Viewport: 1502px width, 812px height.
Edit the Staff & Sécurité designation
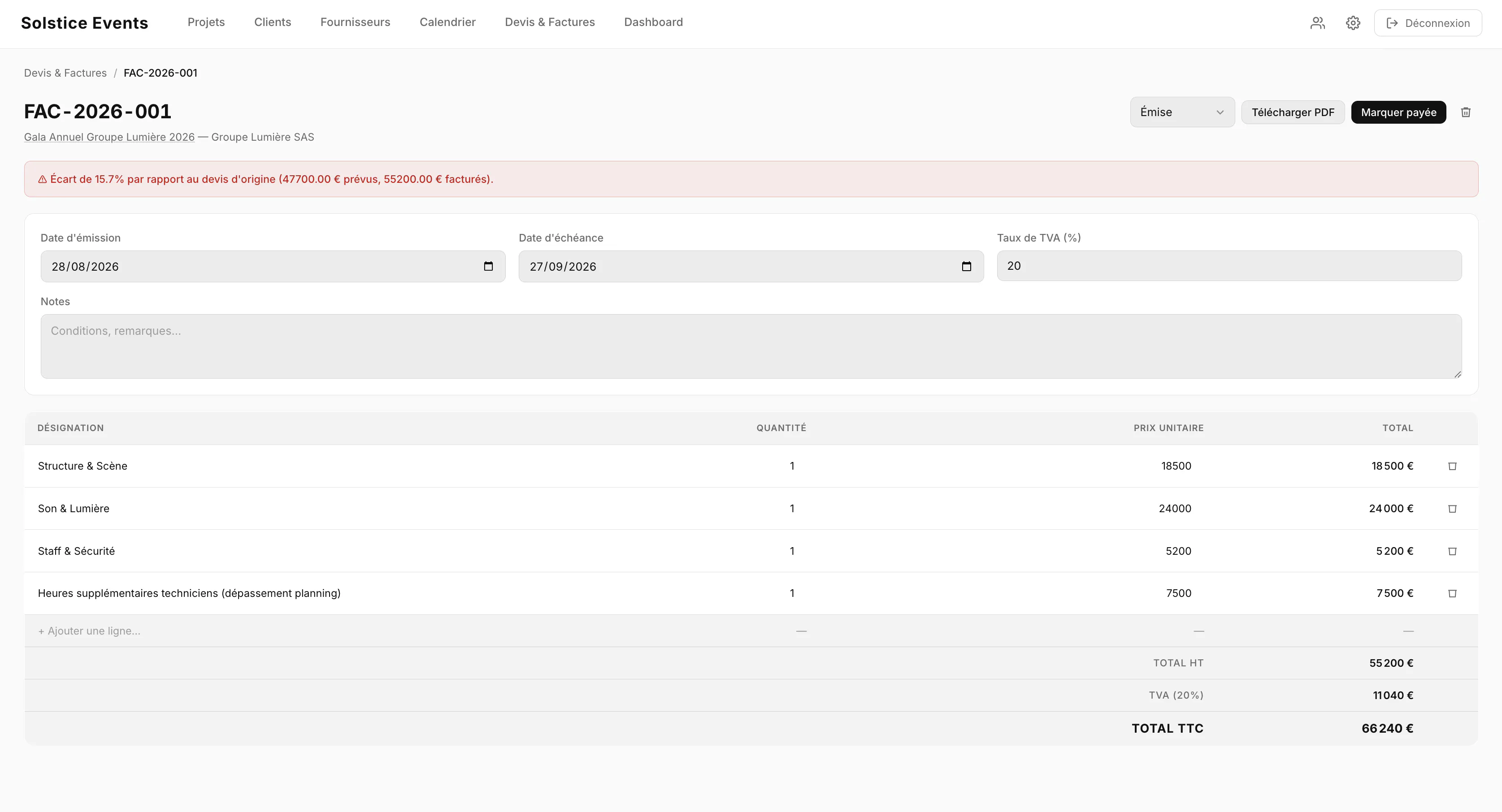(76, 551)
